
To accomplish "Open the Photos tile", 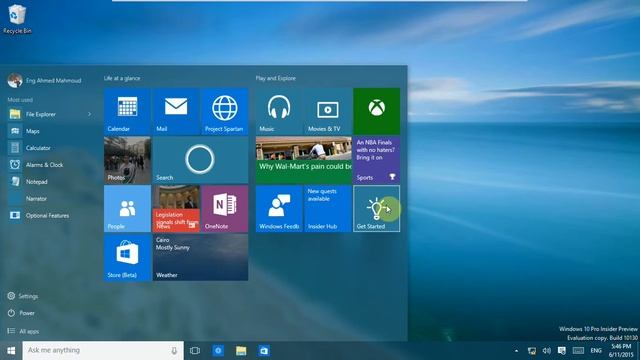I will (x=127, y=160).
